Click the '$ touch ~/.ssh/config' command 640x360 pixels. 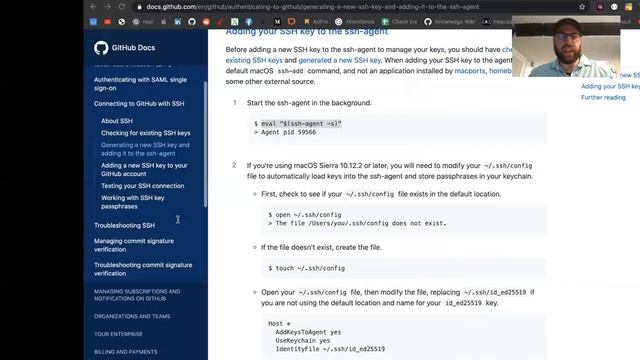307,268
